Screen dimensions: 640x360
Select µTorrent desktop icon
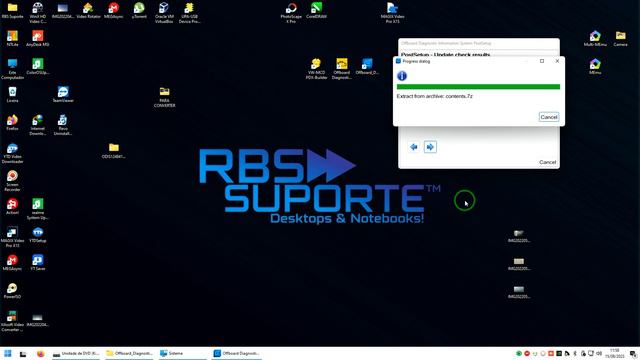click(x=139, y=11)
